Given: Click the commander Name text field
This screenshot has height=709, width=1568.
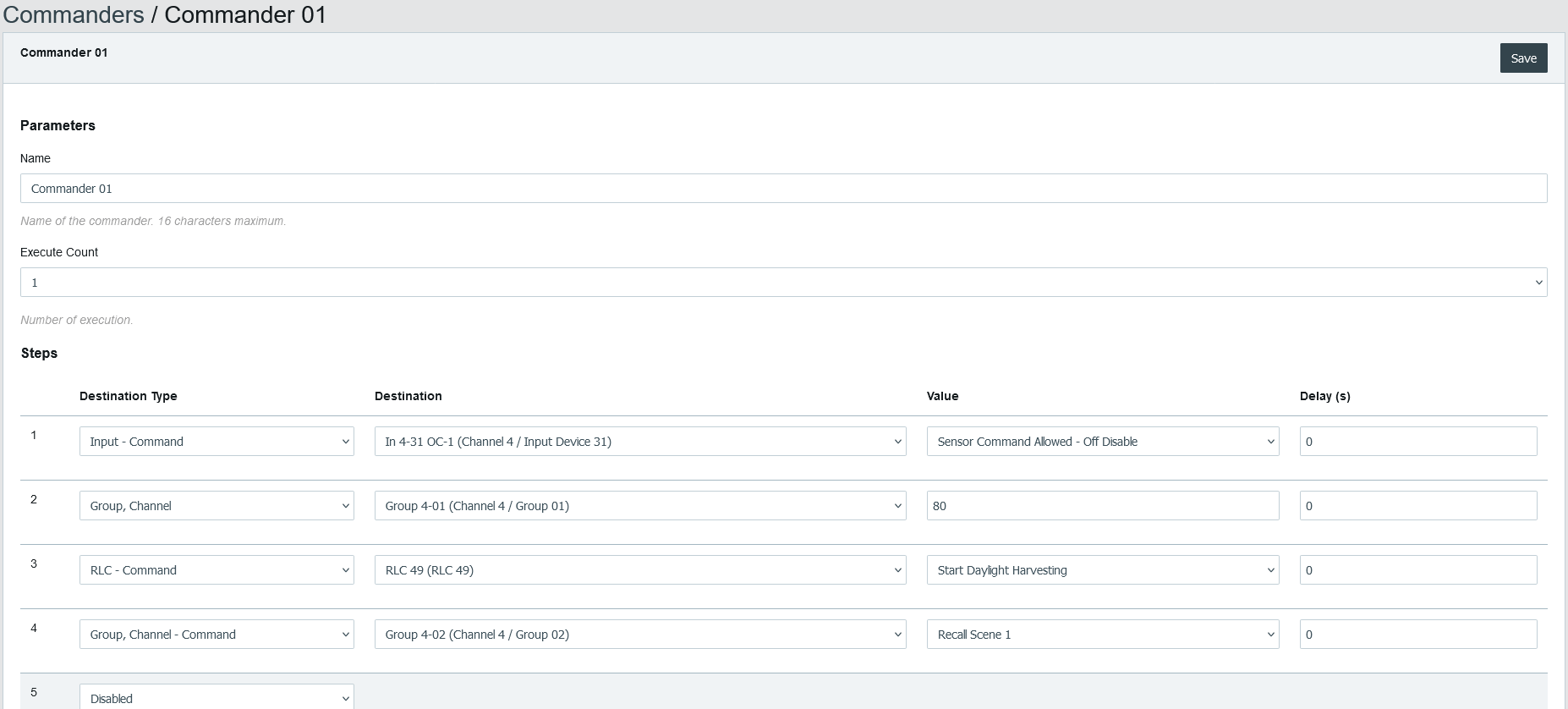Looking at the screenshot, I should (783, 189).
